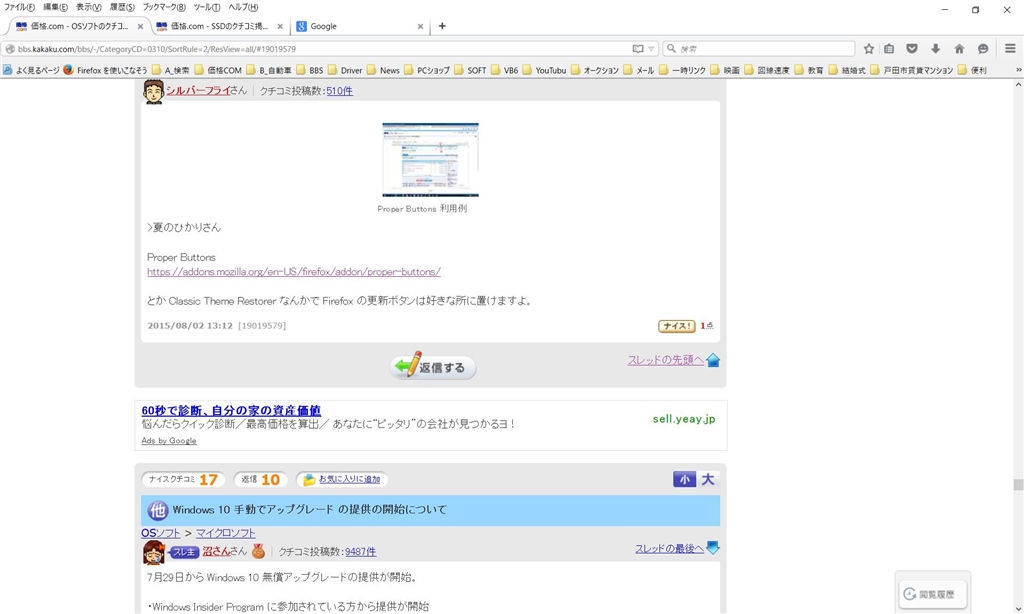Close the OSソフトのクチコミ tab
The image size is (1024, 614).
pyautogui.click(x=140, y=27)
